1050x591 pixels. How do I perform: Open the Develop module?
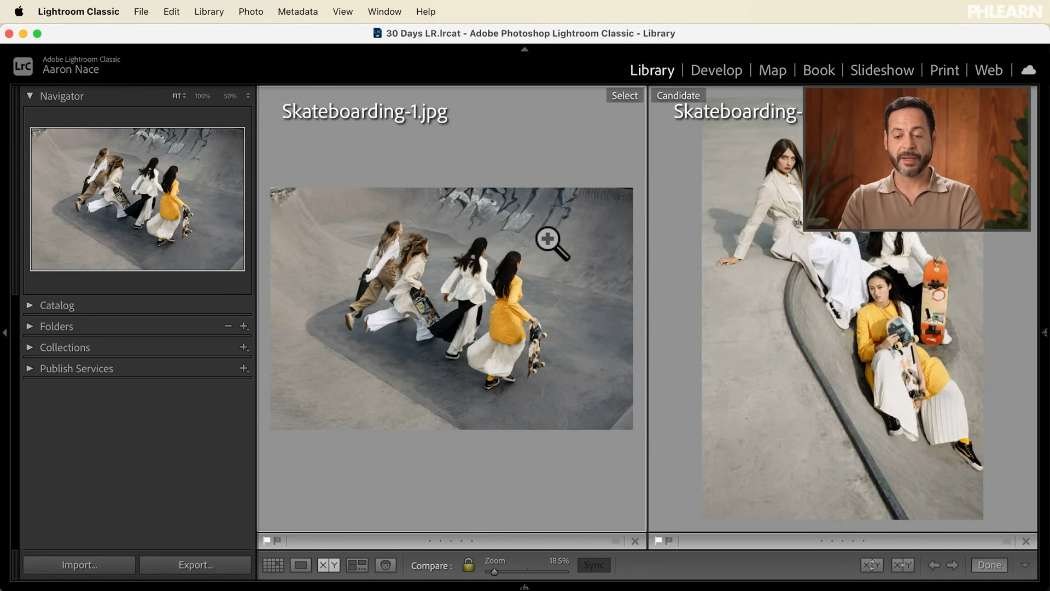click(x=716, y=70)
